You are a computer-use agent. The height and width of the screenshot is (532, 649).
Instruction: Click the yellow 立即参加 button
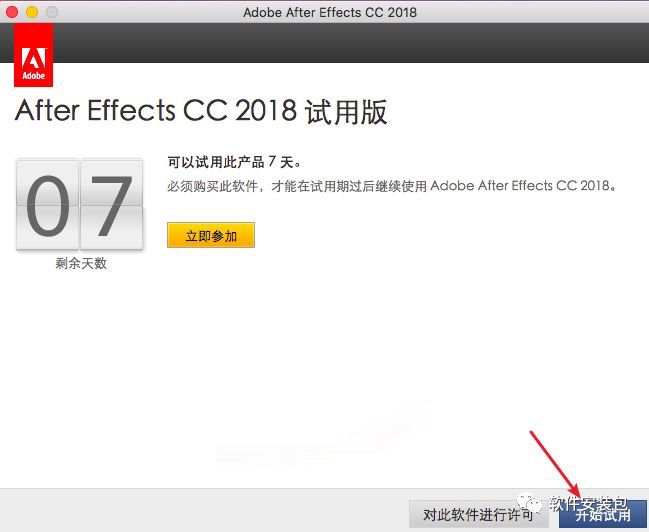click(x=211, y=235)
